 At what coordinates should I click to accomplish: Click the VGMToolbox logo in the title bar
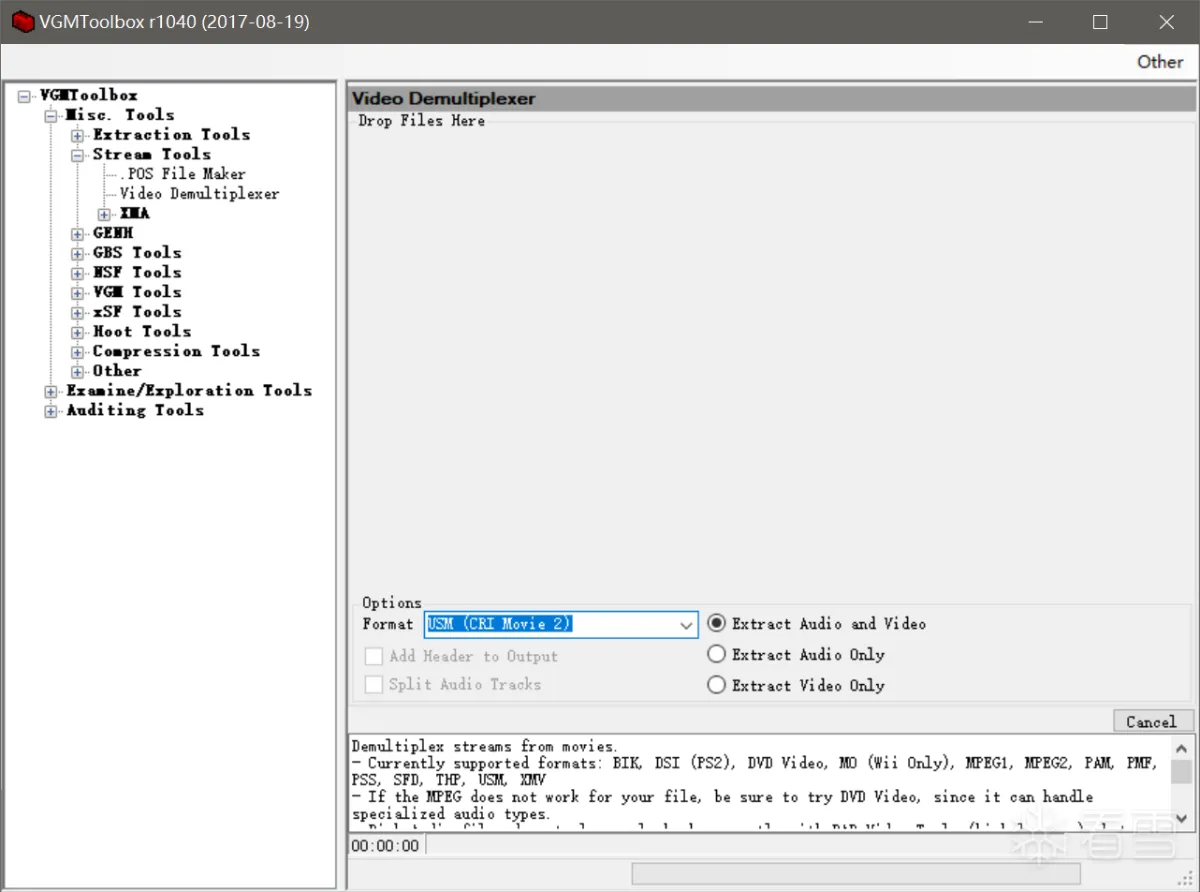click(x=21, y=21)
